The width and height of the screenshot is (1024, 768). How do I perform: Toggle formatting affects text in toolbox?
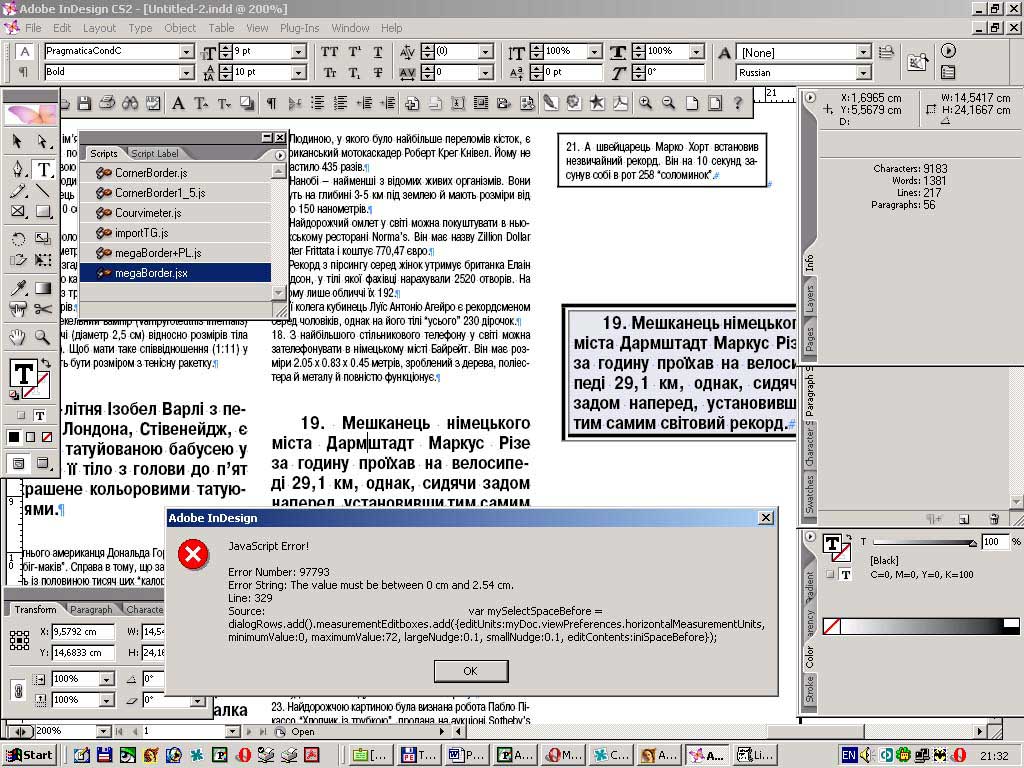point(40,415)
